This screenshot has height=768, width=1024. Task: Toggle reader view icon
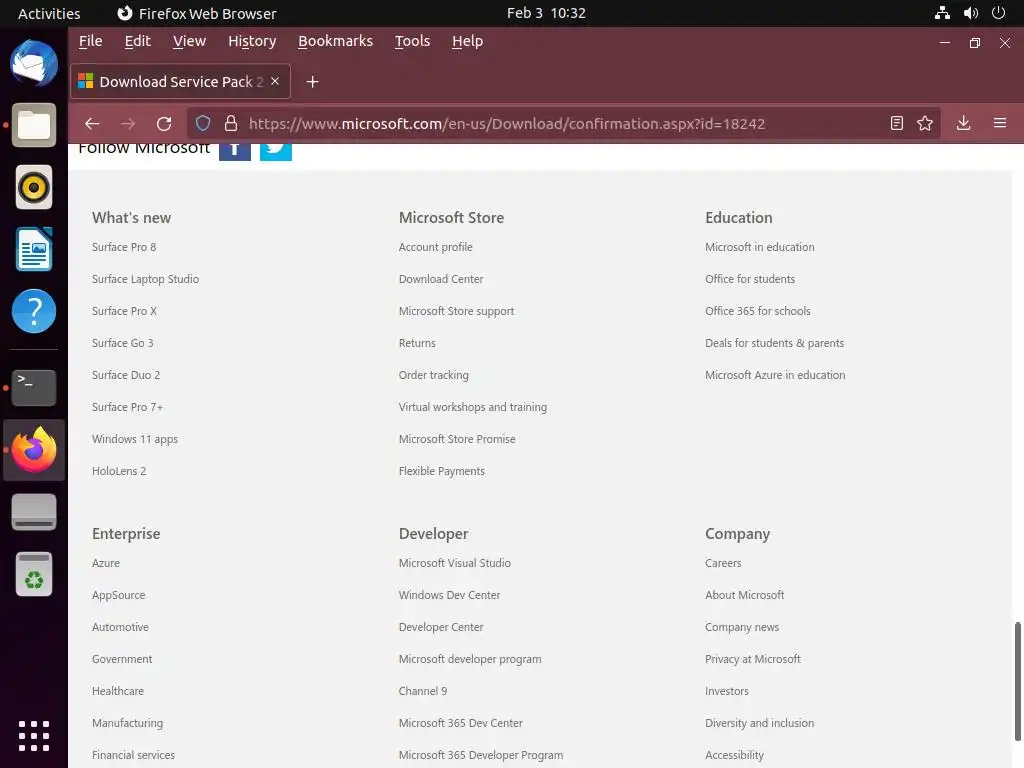coord(897,123)
